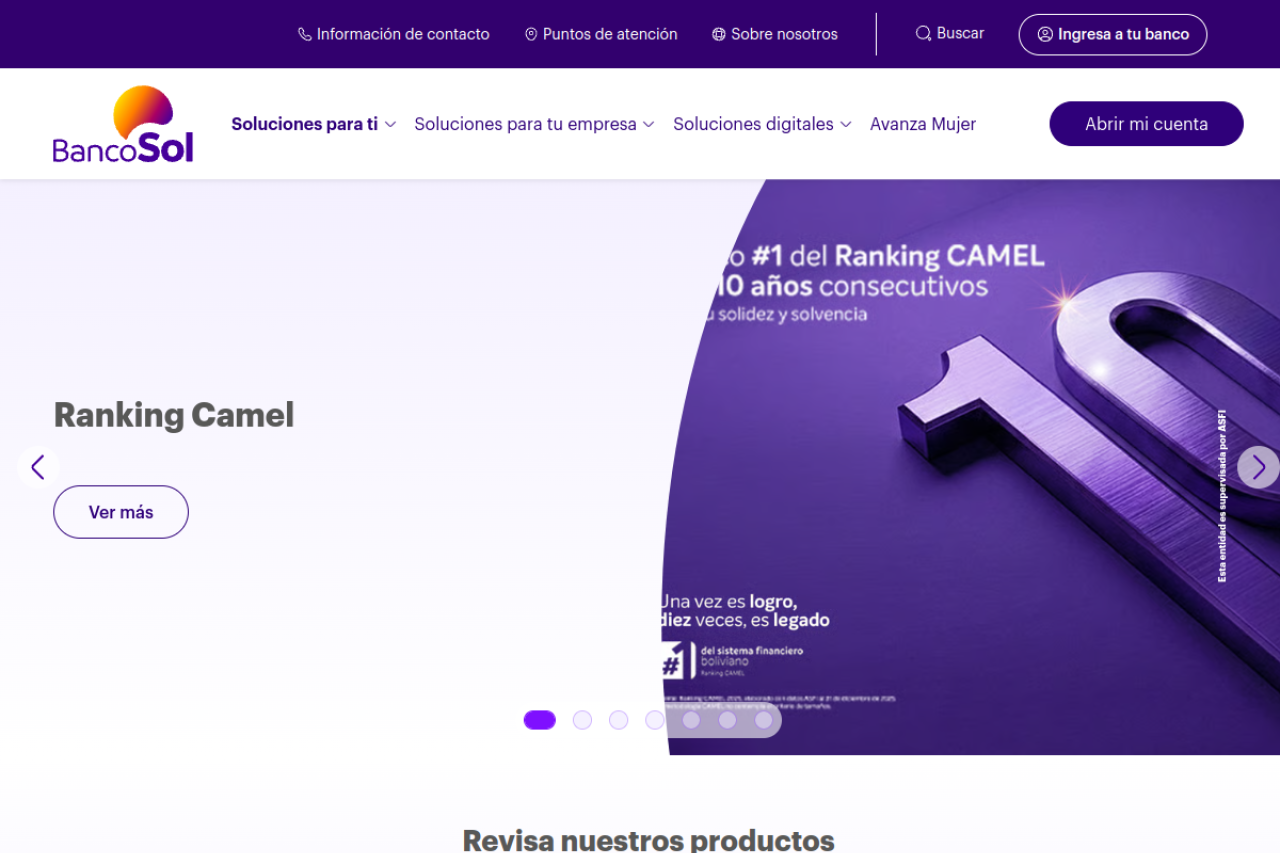Open the Soluciones digitales dropdown chevron
The image size is (1280, 853).
(x=846, y=124)
